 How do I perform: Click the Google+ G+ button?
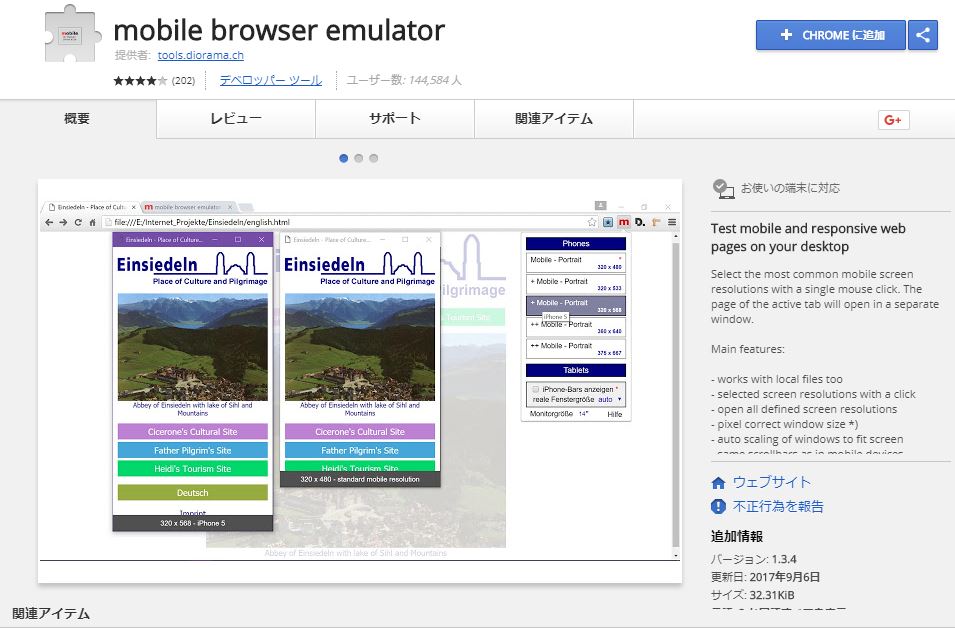pyautogui.click(x=893, y=120)
